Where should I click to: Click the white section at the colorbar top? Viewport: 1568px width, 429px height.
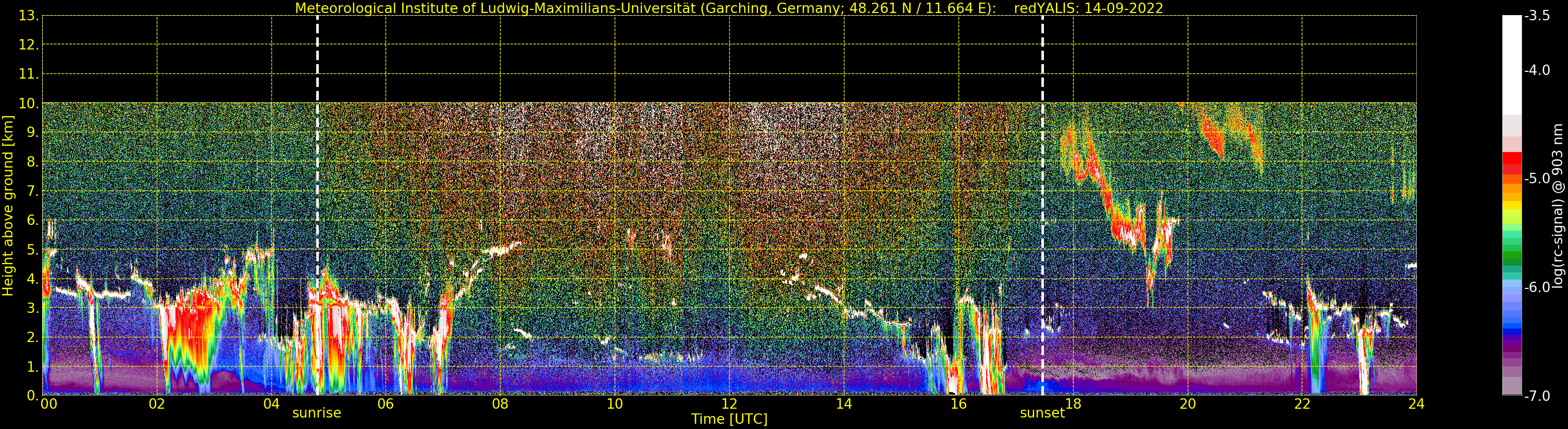[1512, 65]
